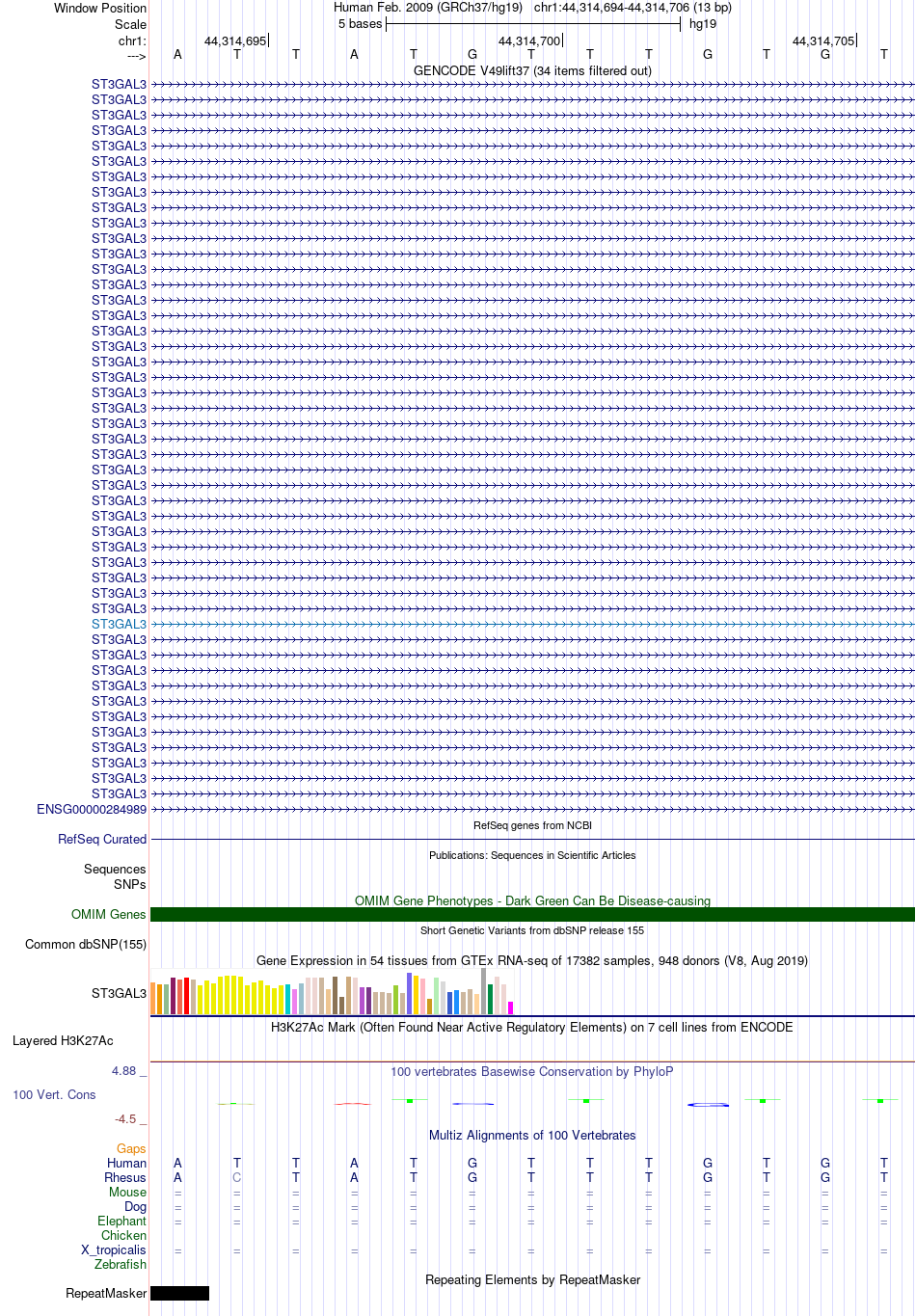Click the Human Feb. 2009 (GRCh37/hg19) text

428,8
